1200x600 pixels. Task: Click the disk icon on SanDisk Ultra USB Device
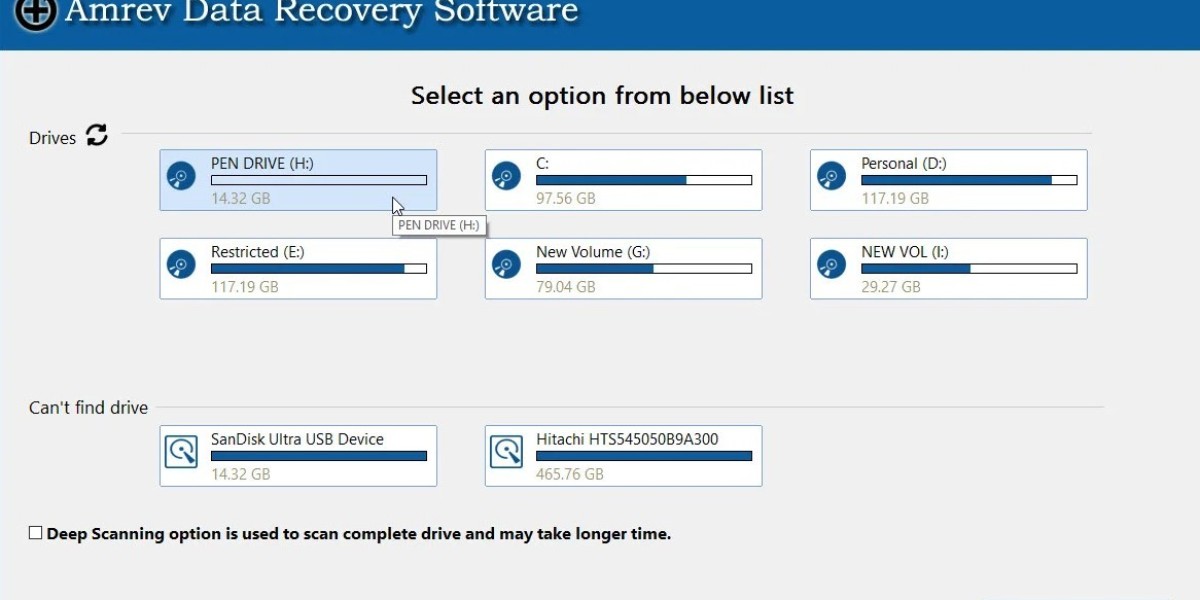click(180, 450)
